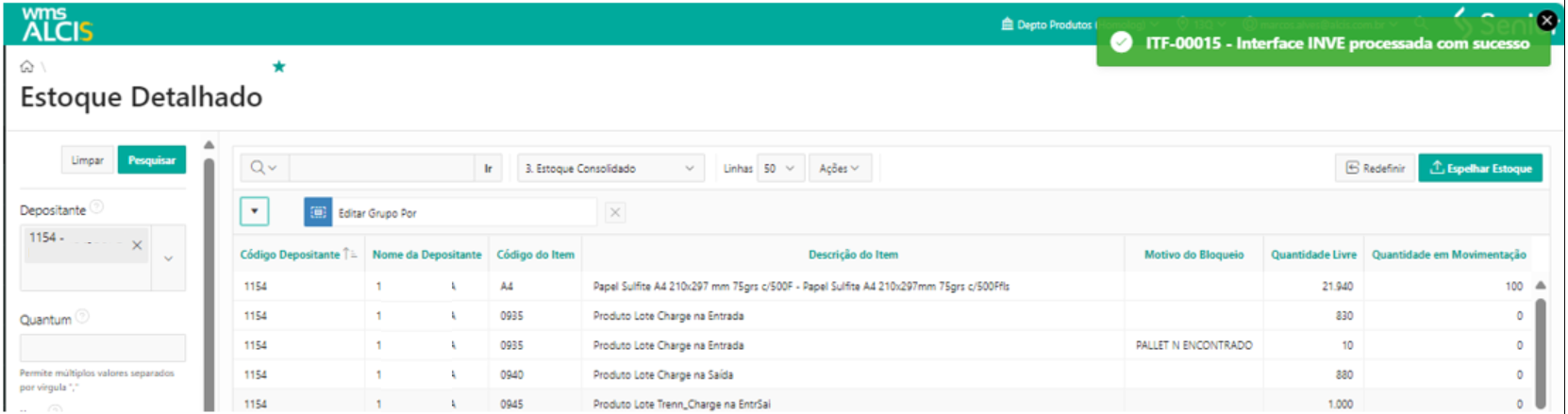Click the Quantum input field

pos(103,348)
